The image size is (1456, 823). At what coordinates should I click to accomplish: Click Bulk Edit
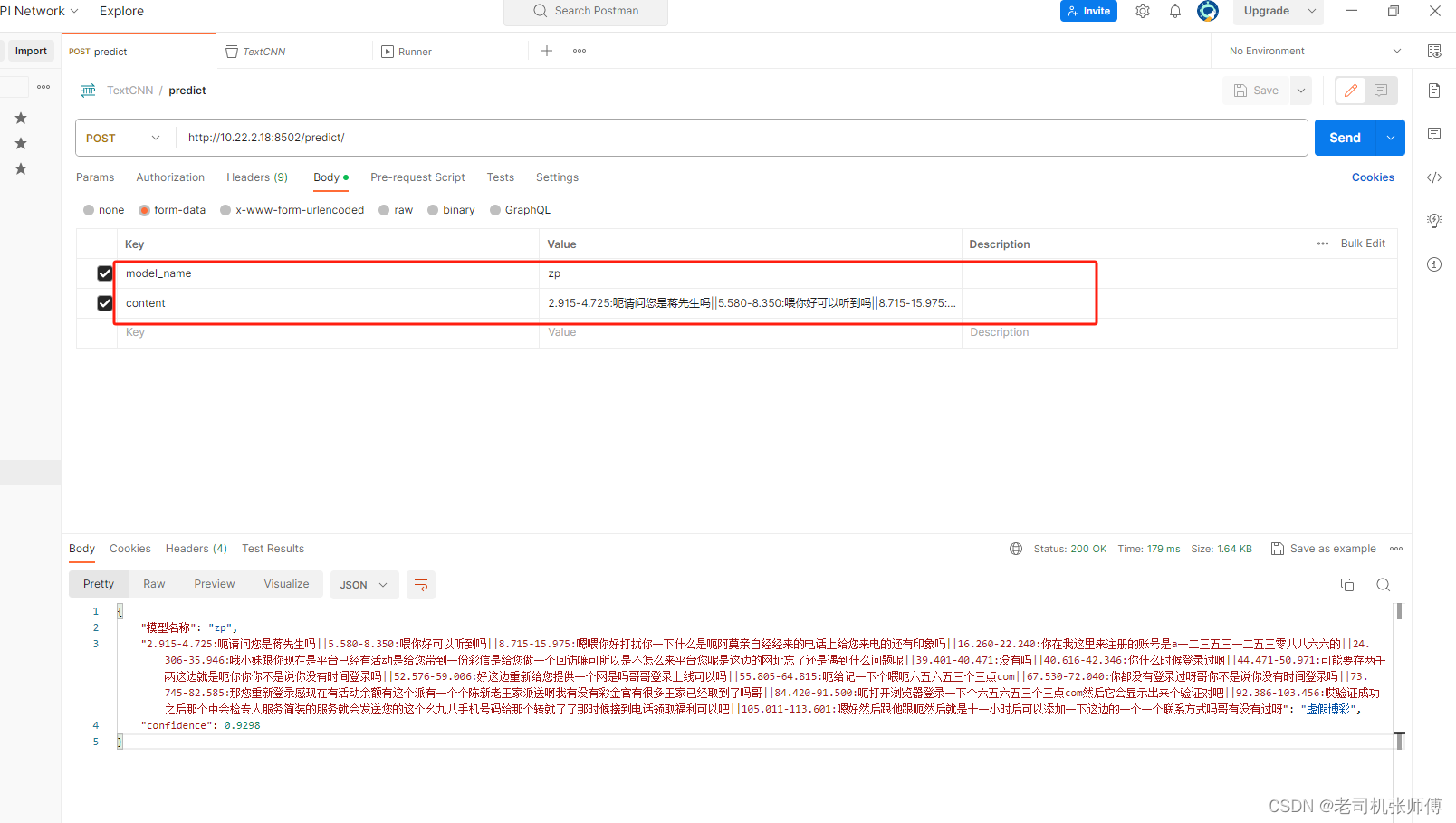(1363, 244)
